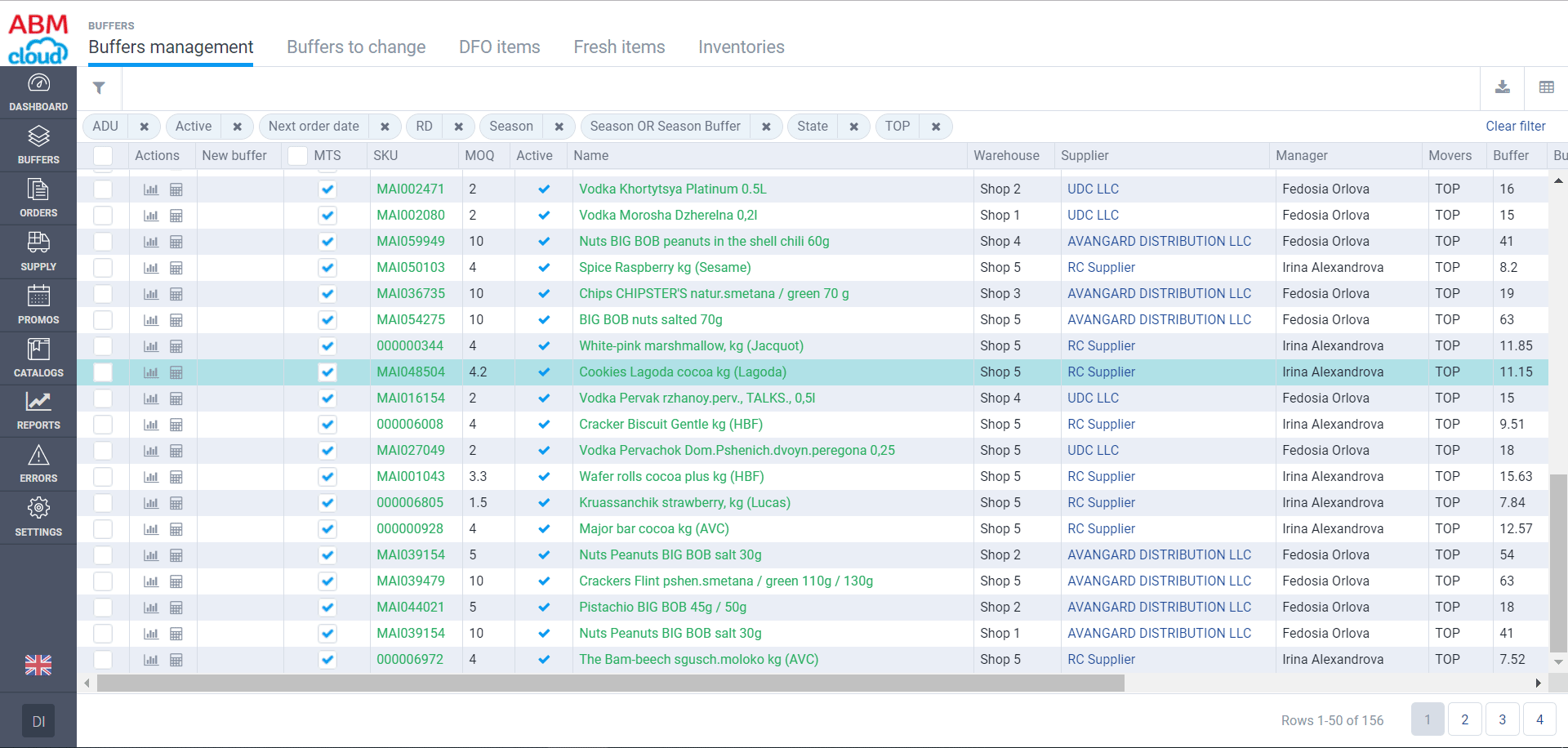Download the table via export icon

coord(1502,87)
